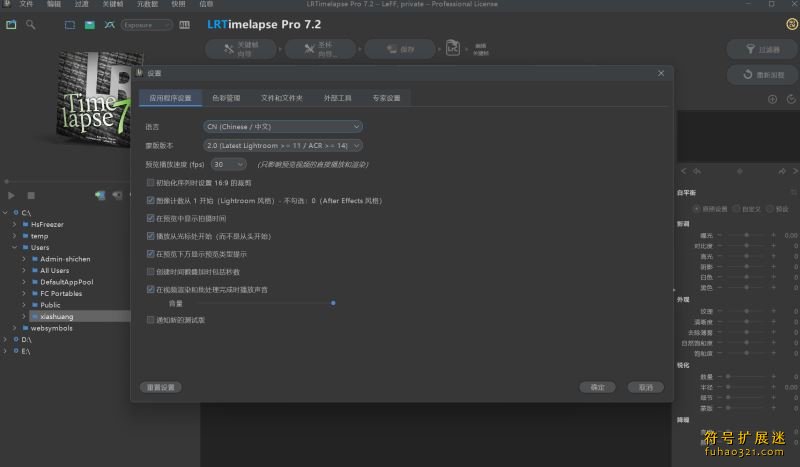Click the minus next to the contrast slider
This screenshot has width=800, height=467.
[719, 246]
